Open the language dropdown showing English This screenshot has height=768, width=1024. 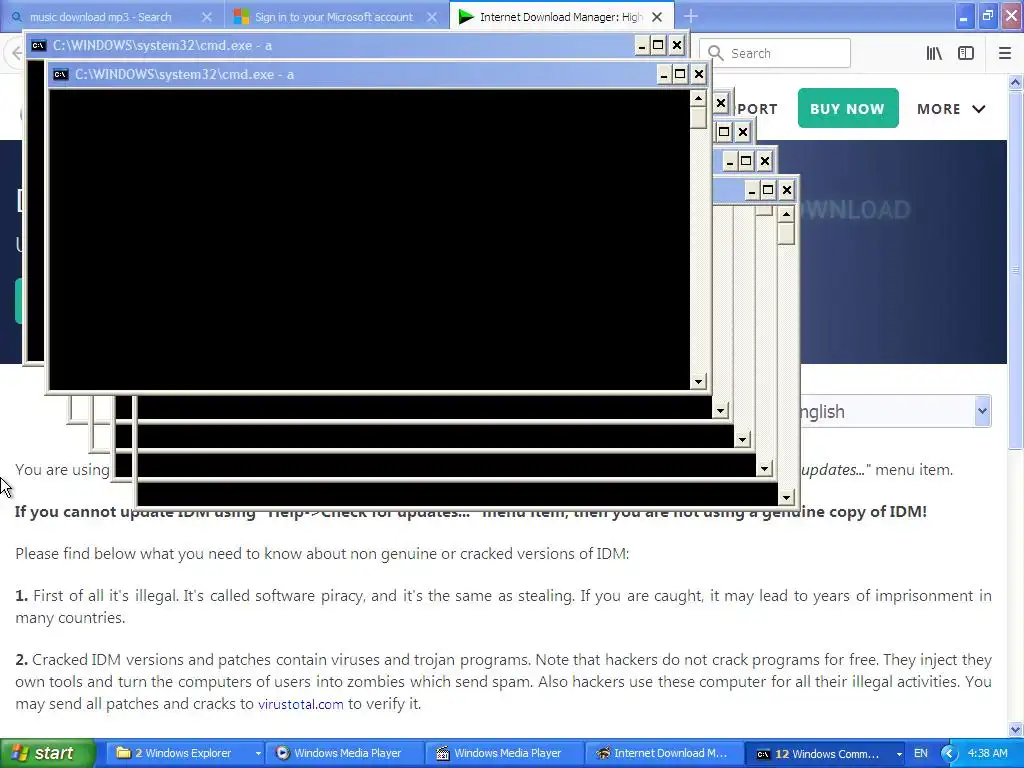[x=895, y=411]
